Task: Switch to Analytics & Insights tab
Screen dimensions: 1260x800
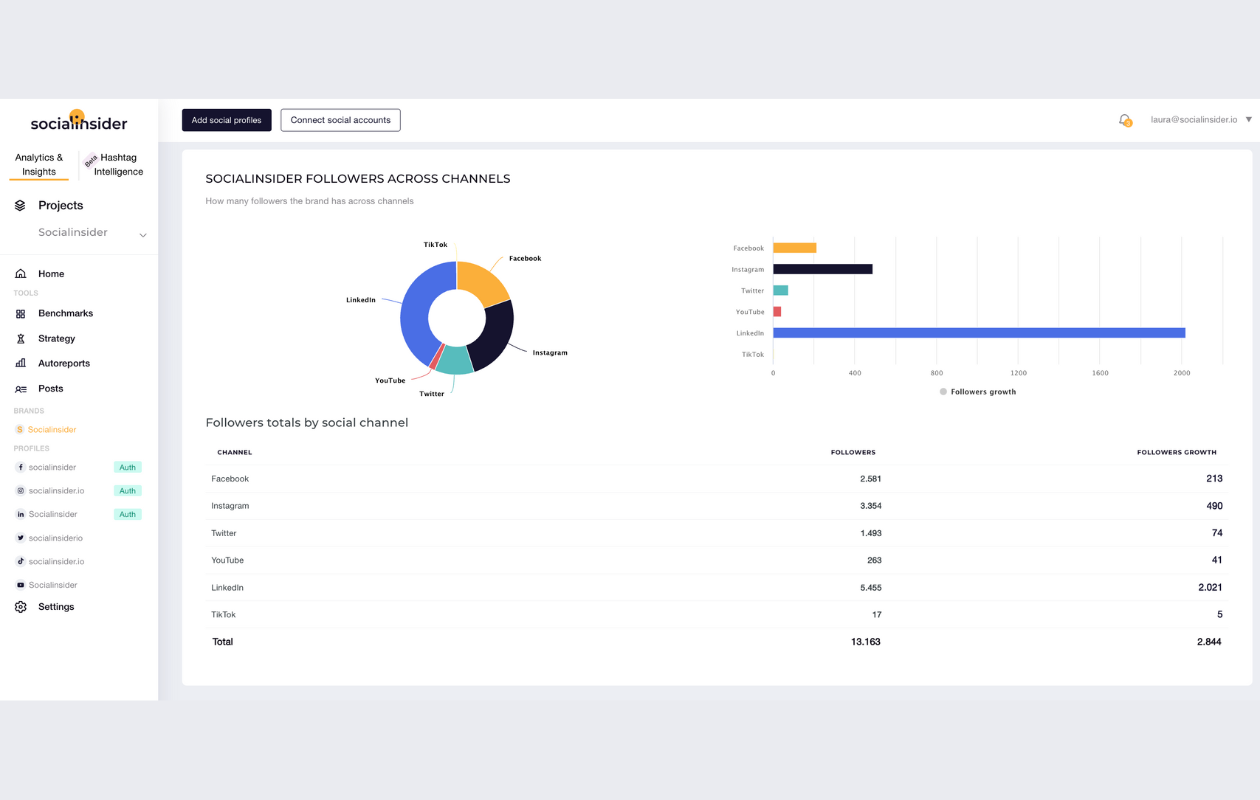Action: coord(39,165)
